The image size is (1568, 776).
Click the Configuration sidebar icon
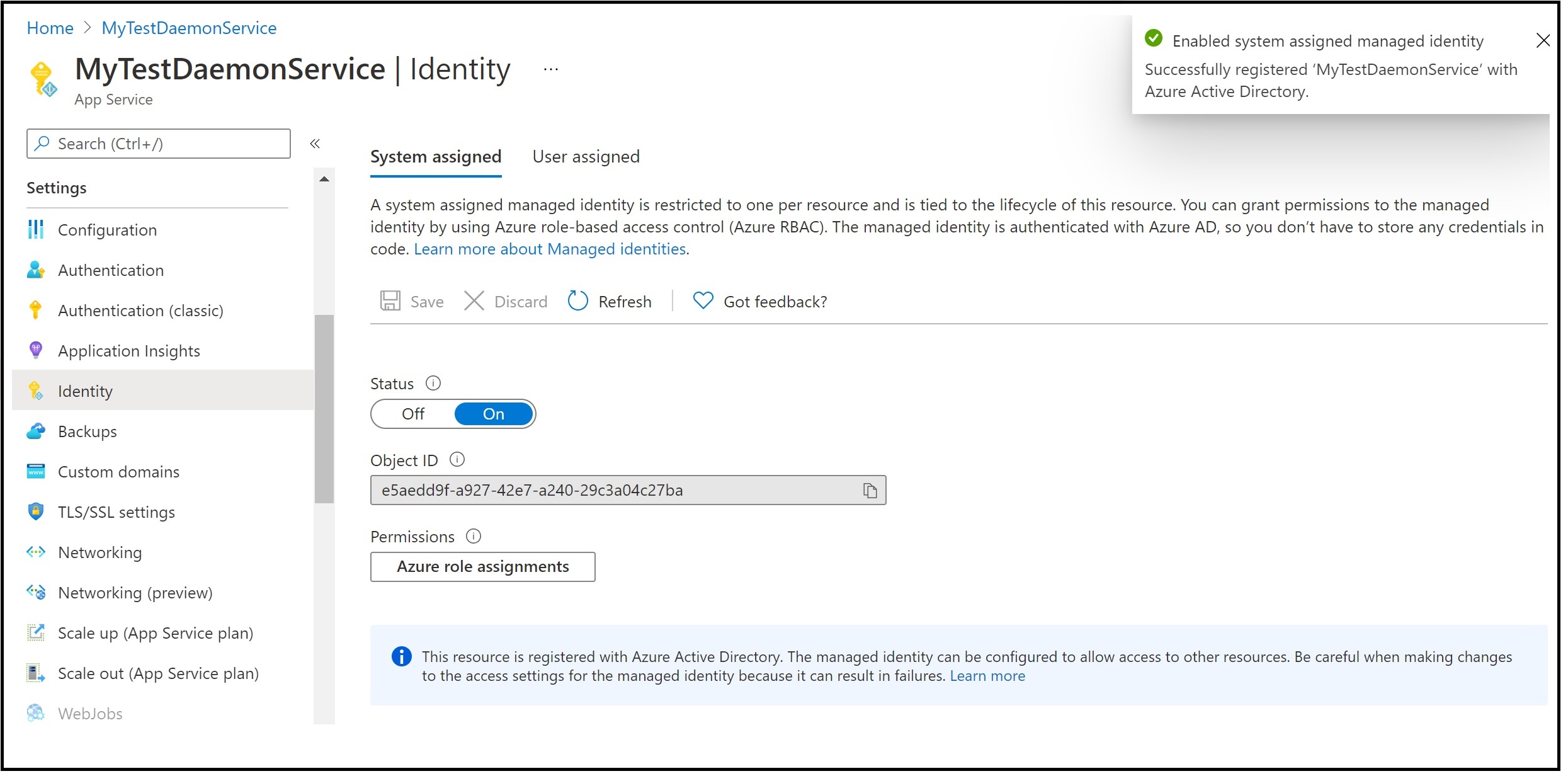36,230
